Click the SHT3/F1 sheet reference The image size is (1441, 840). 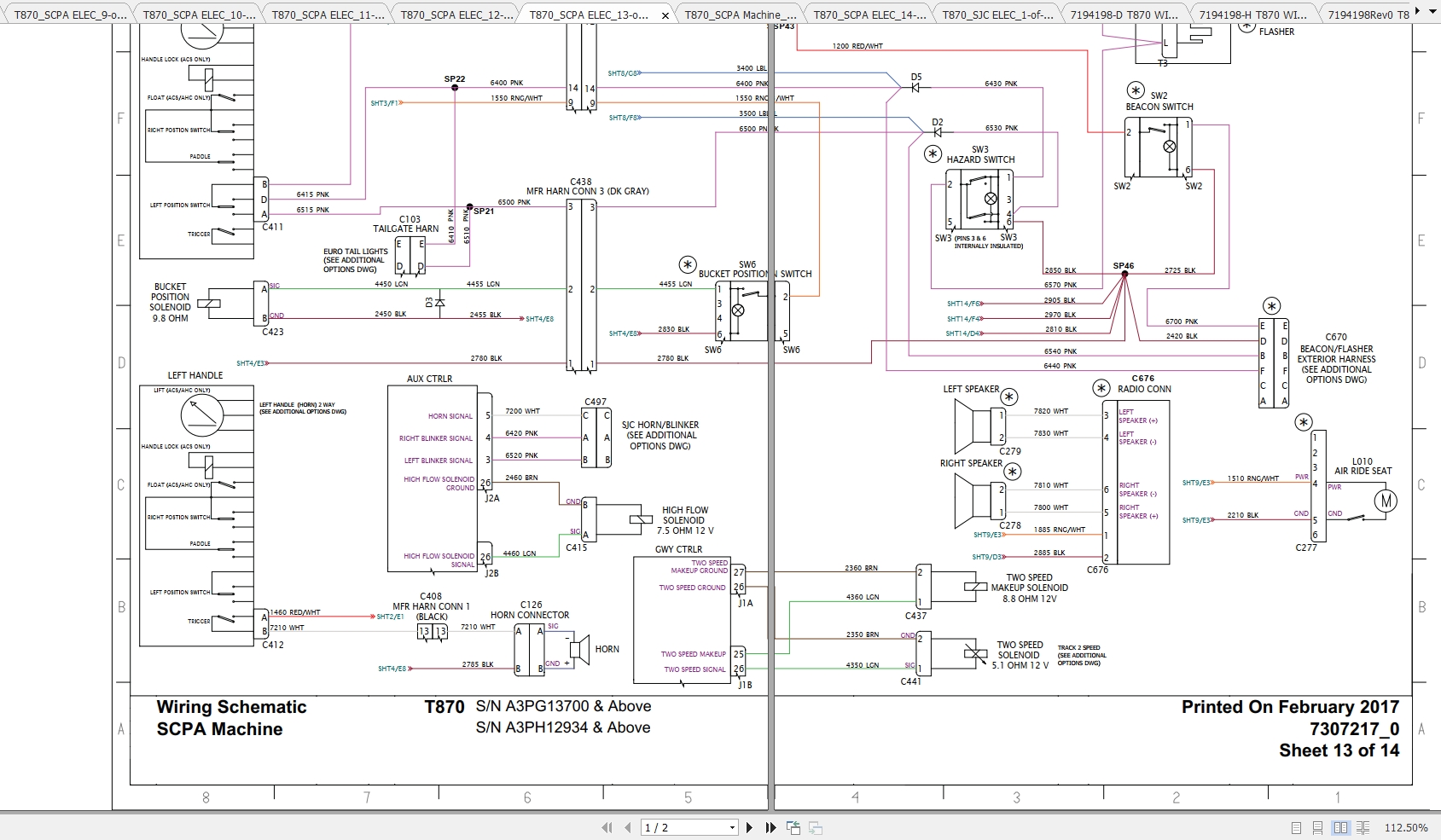tap(384, 103)
